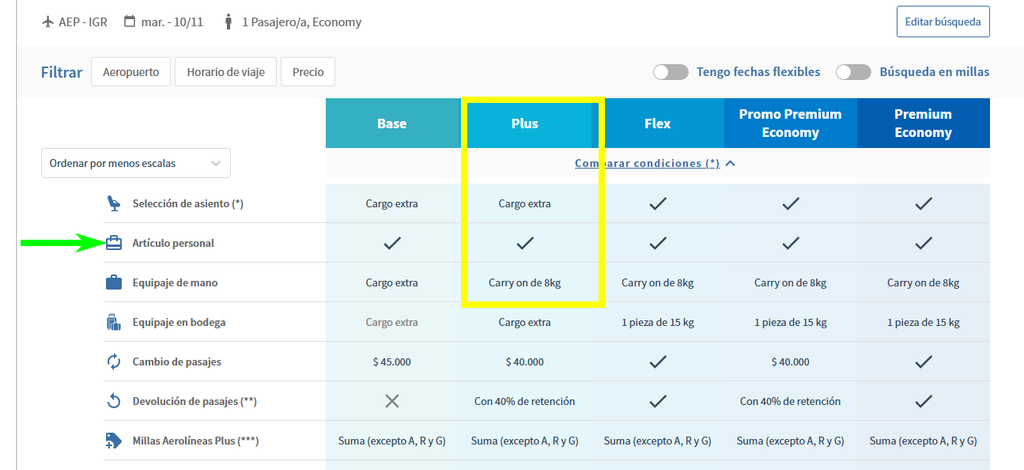This screenshot has width=1024, height=470.
Task: Open the Aeropuerto filter
Action: (x=131, y=72)
